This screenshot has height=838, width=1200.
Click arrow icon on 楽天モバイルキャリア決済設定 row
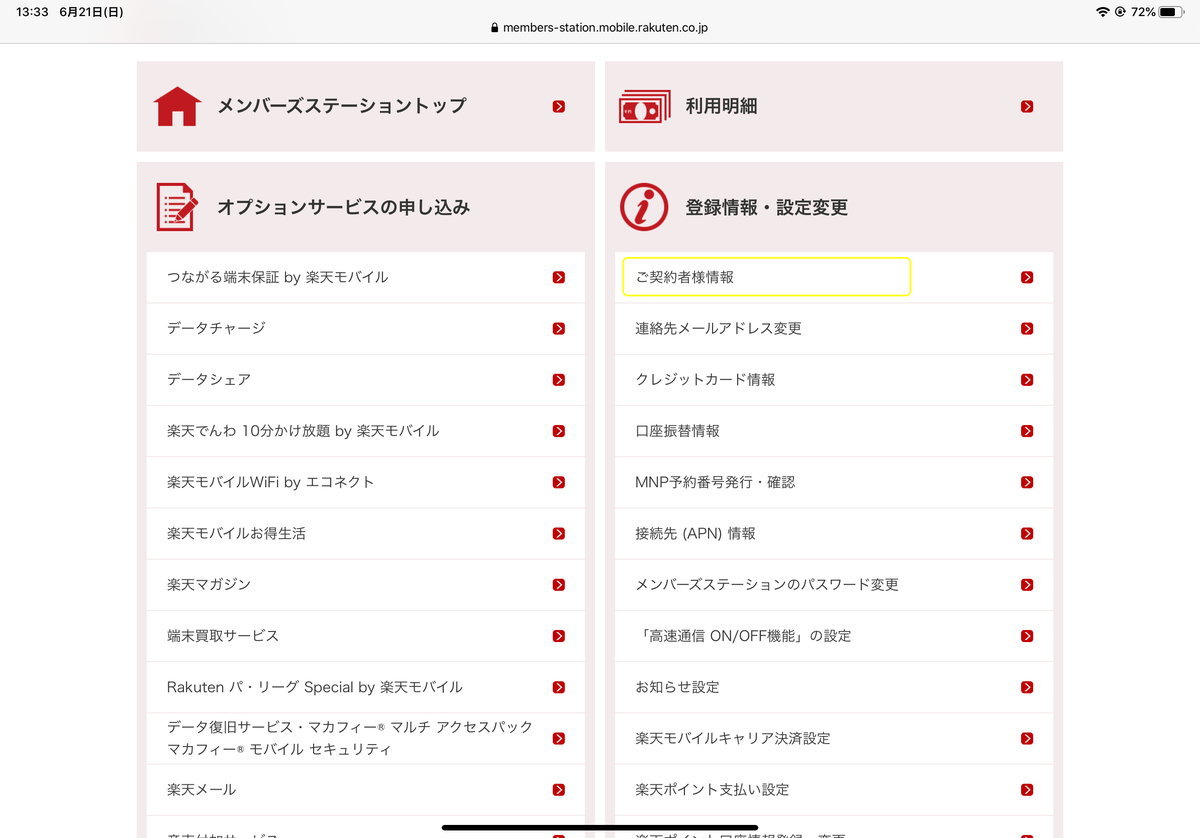[1027, 739]
